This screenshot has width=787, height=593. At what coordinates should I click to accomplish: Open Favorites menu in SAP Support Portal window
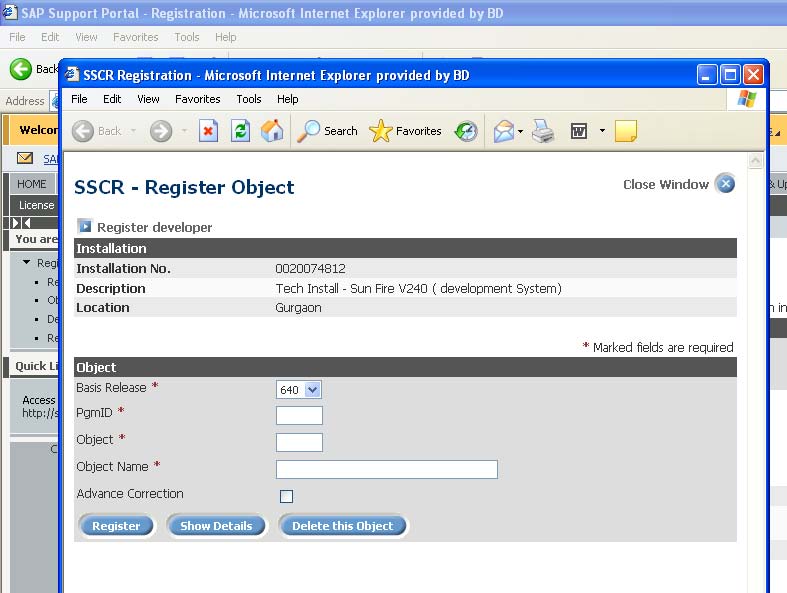click(x=136, y=37)
